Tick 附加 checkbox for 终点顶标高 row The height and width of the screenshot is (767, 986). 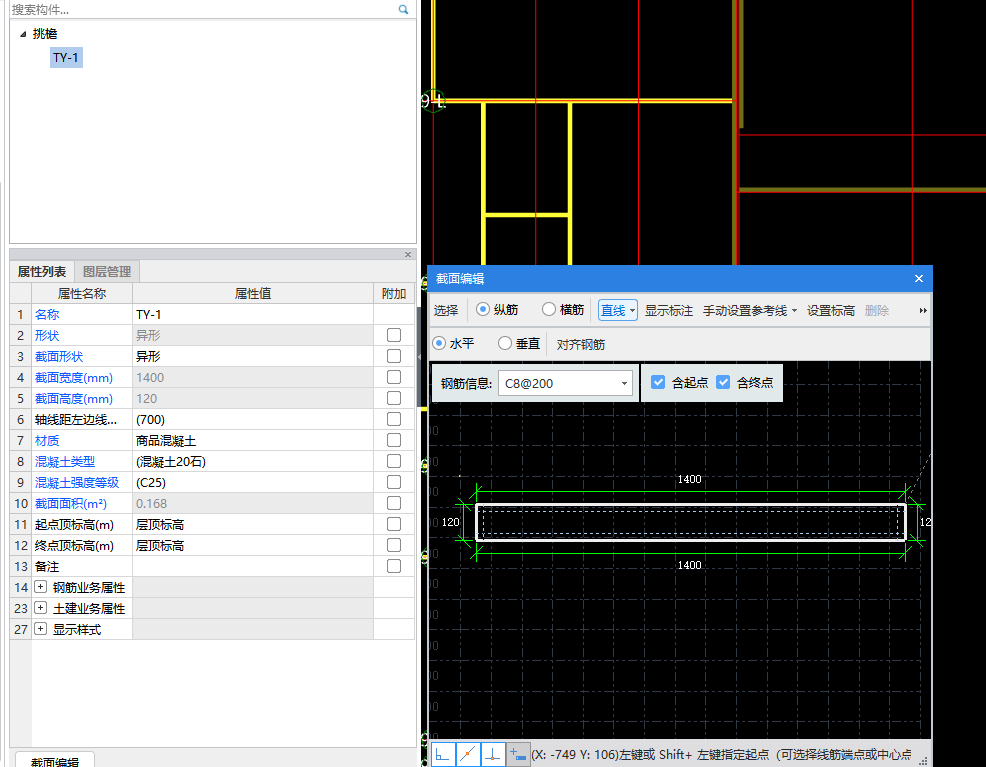(394, 545)
